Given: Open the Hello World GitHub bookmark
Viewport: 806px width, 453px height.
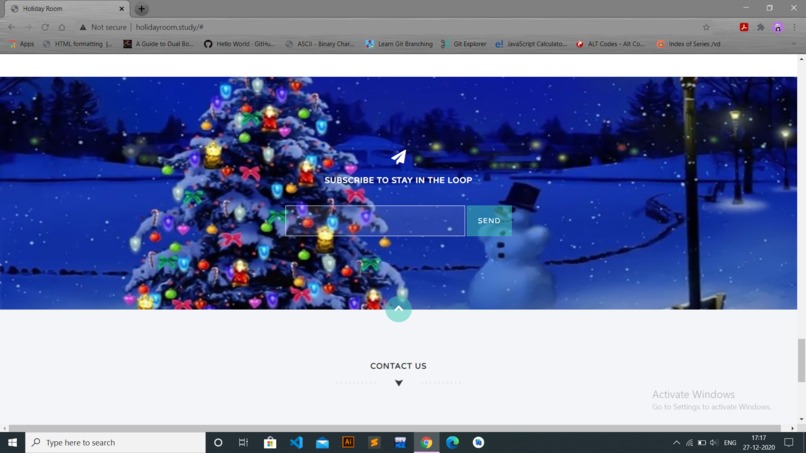Looking at the screenshot, I should point(240,44).
